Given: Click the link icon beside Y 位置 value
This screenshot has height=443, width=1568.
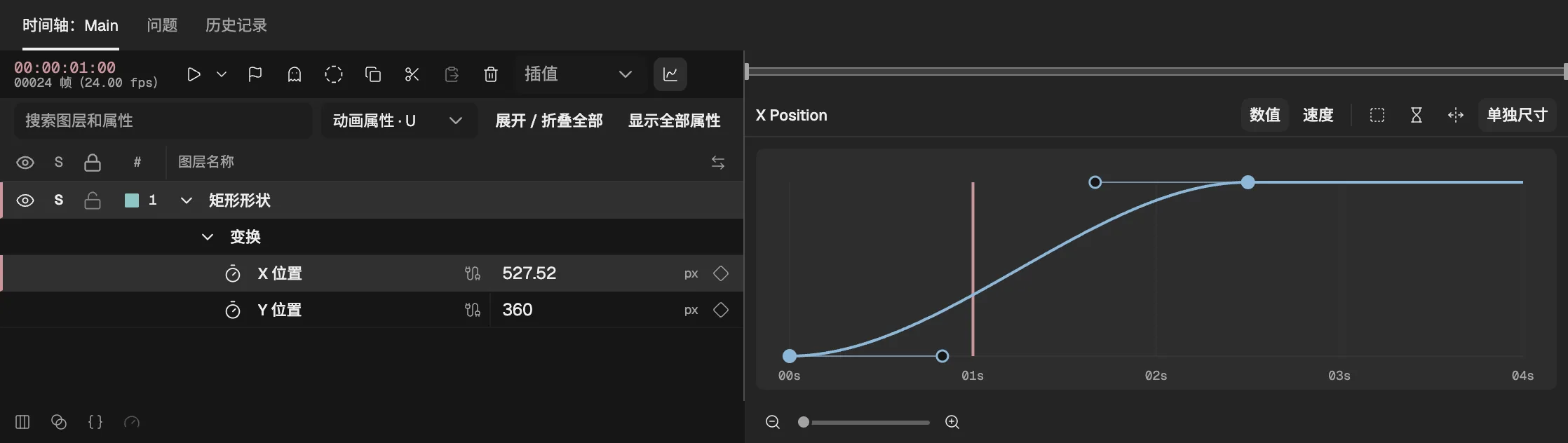Looking at the screenshot, I should point(473,310).
